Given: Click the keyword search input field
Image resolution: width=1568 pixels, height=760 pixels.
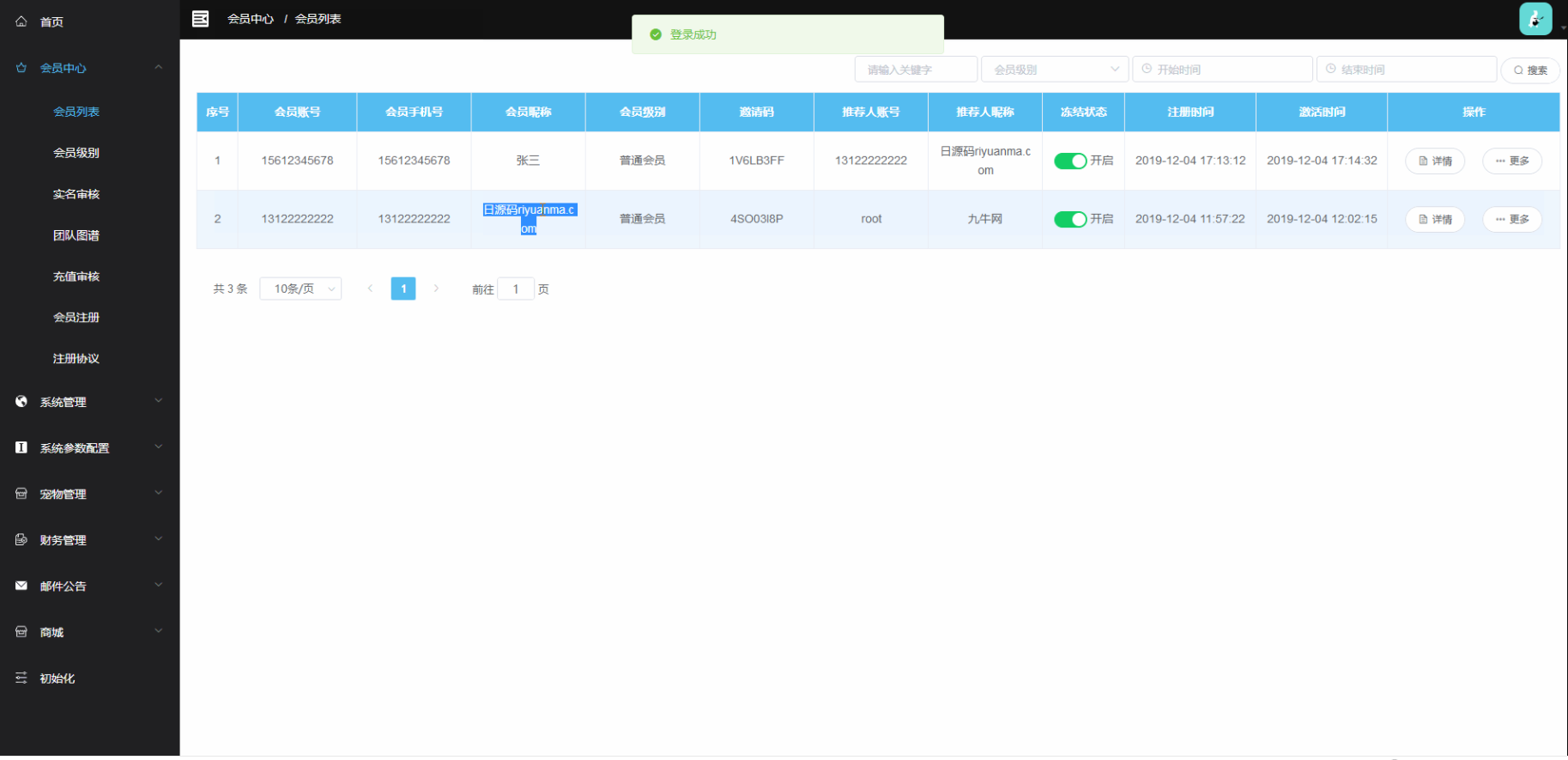Looking at the screenshot, I should point(916,69).
